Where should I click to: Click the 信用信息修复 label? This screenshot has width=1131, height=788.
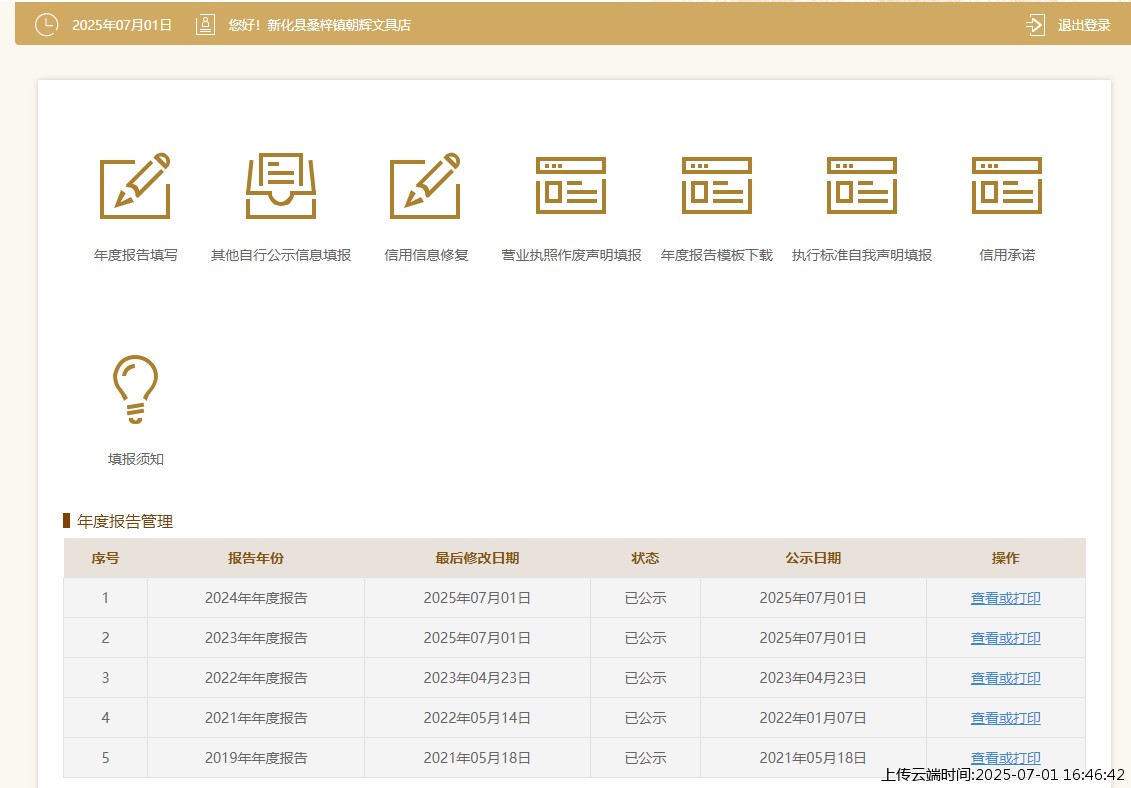(426, 255)
